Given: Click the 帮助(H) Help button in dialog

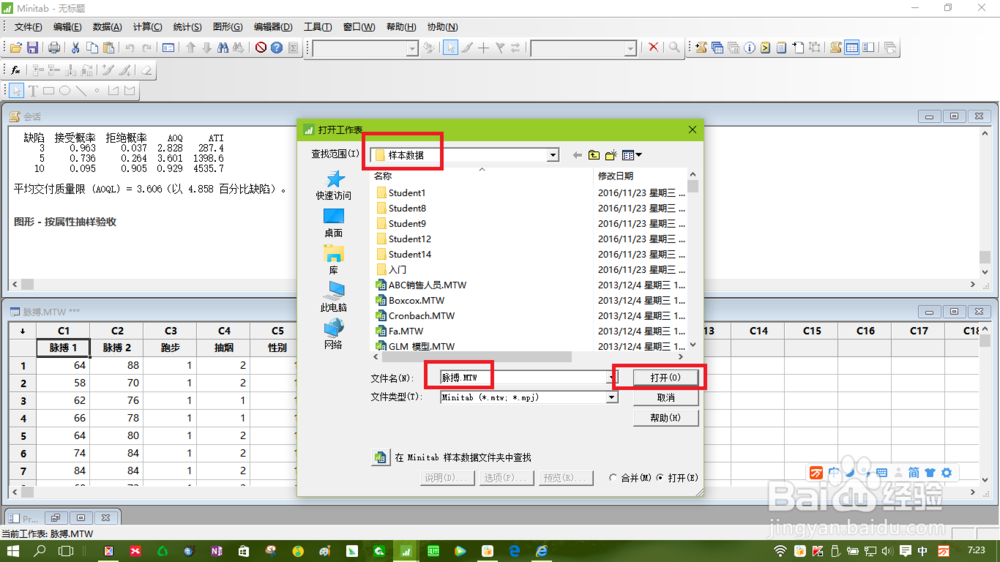Looking at the screenshot, I should tap(665, 418).
